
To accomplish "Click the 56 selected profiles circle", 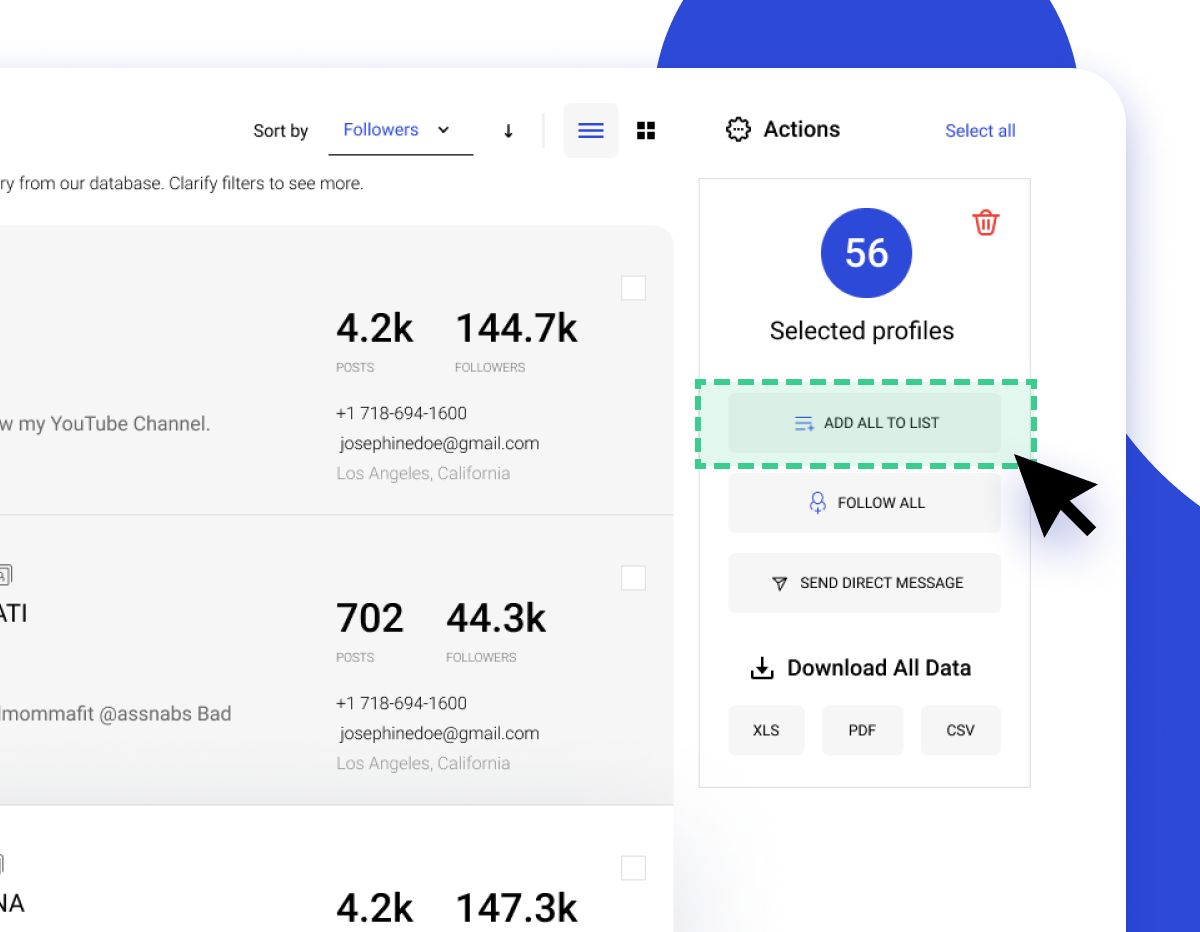I will pyautogui.click(x=866, y=253).
